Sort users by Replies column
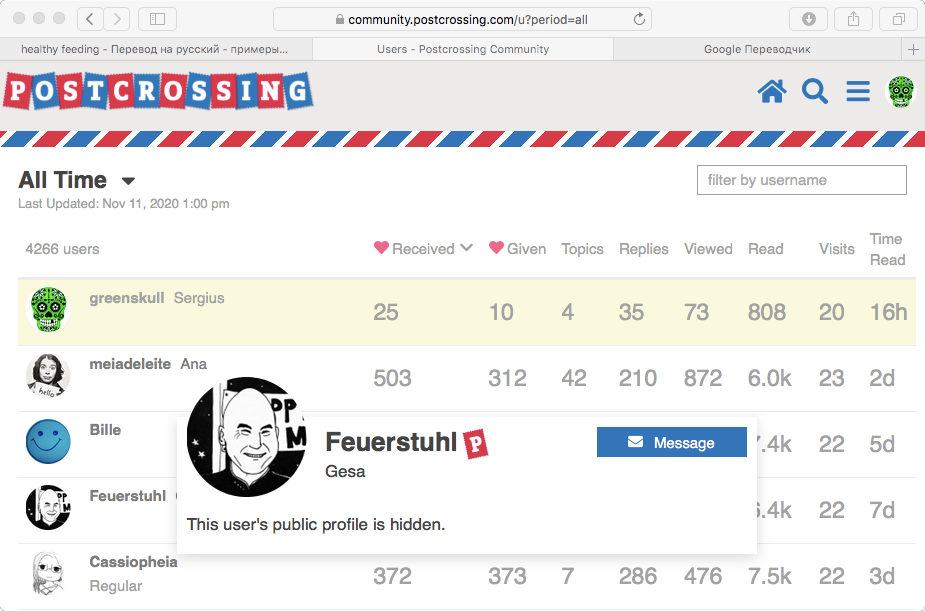925x611 pixels. coord(644,249)
